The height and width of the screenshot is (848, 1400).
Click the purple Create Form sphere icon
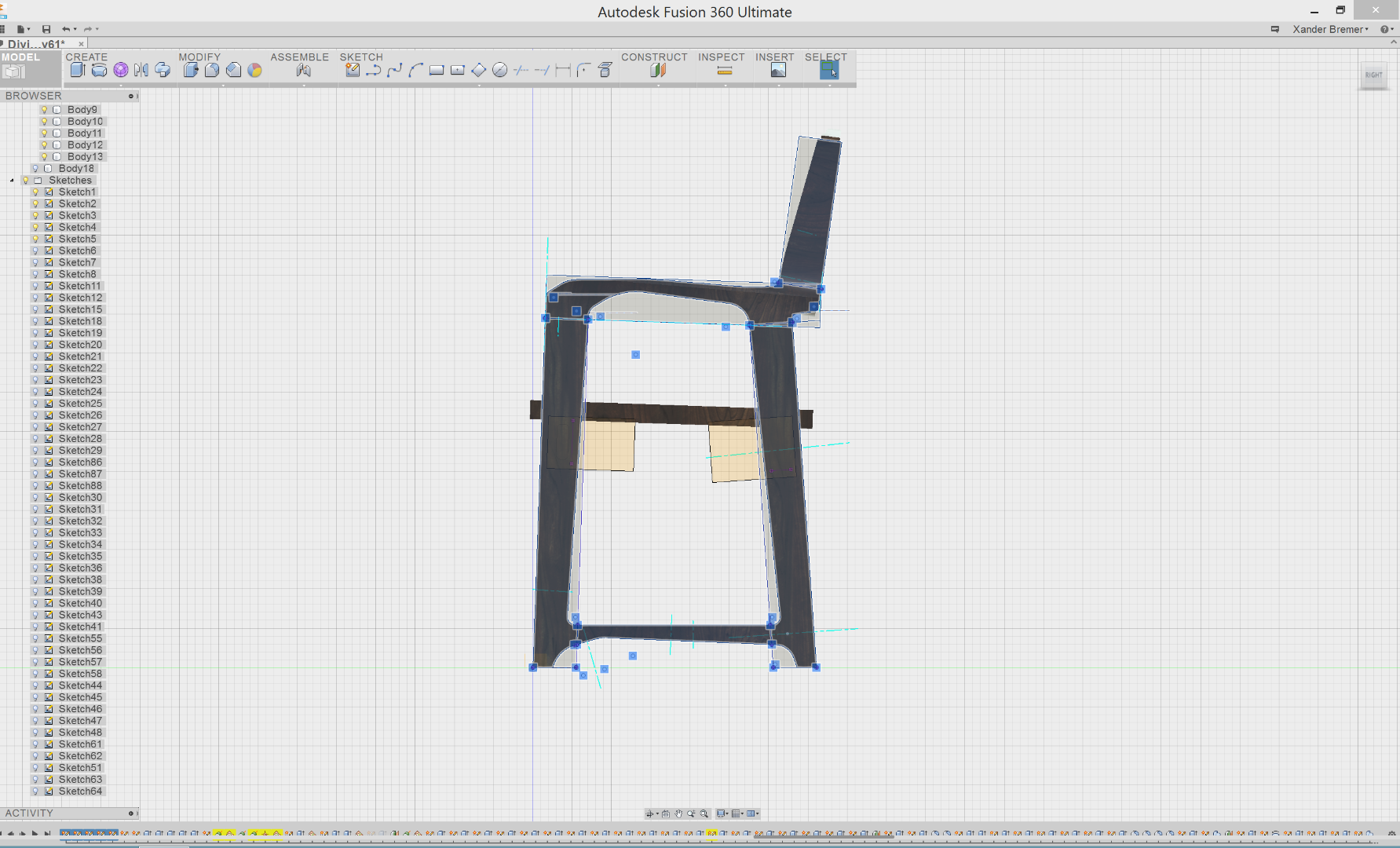coord(120,70)
